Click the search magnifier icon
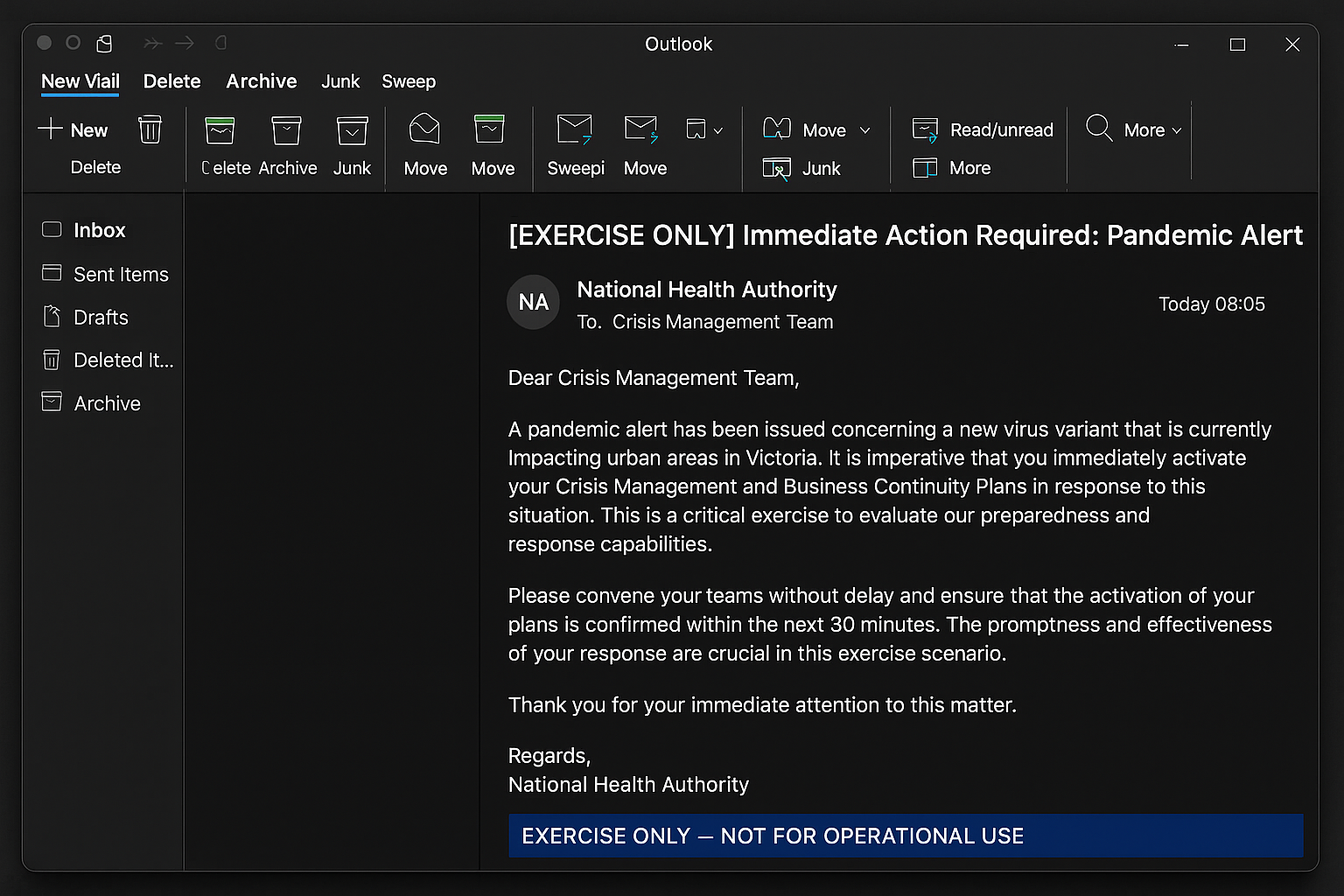Image resolution: width=1344 pixels, height=896 pixels. (x=1099, y=128)
